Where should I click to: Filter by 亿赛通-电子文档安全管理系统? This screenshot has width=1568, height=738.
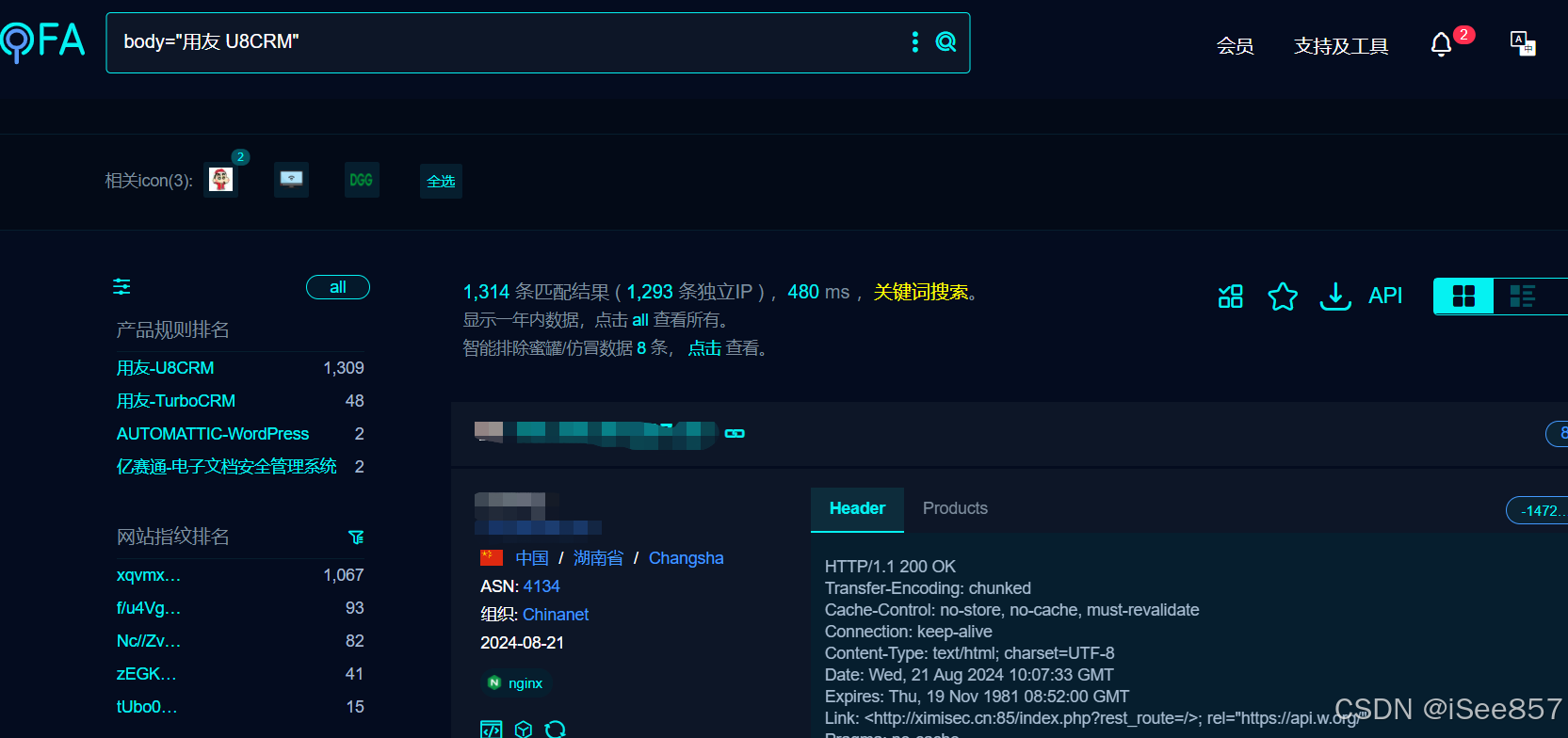click(226, 467)
